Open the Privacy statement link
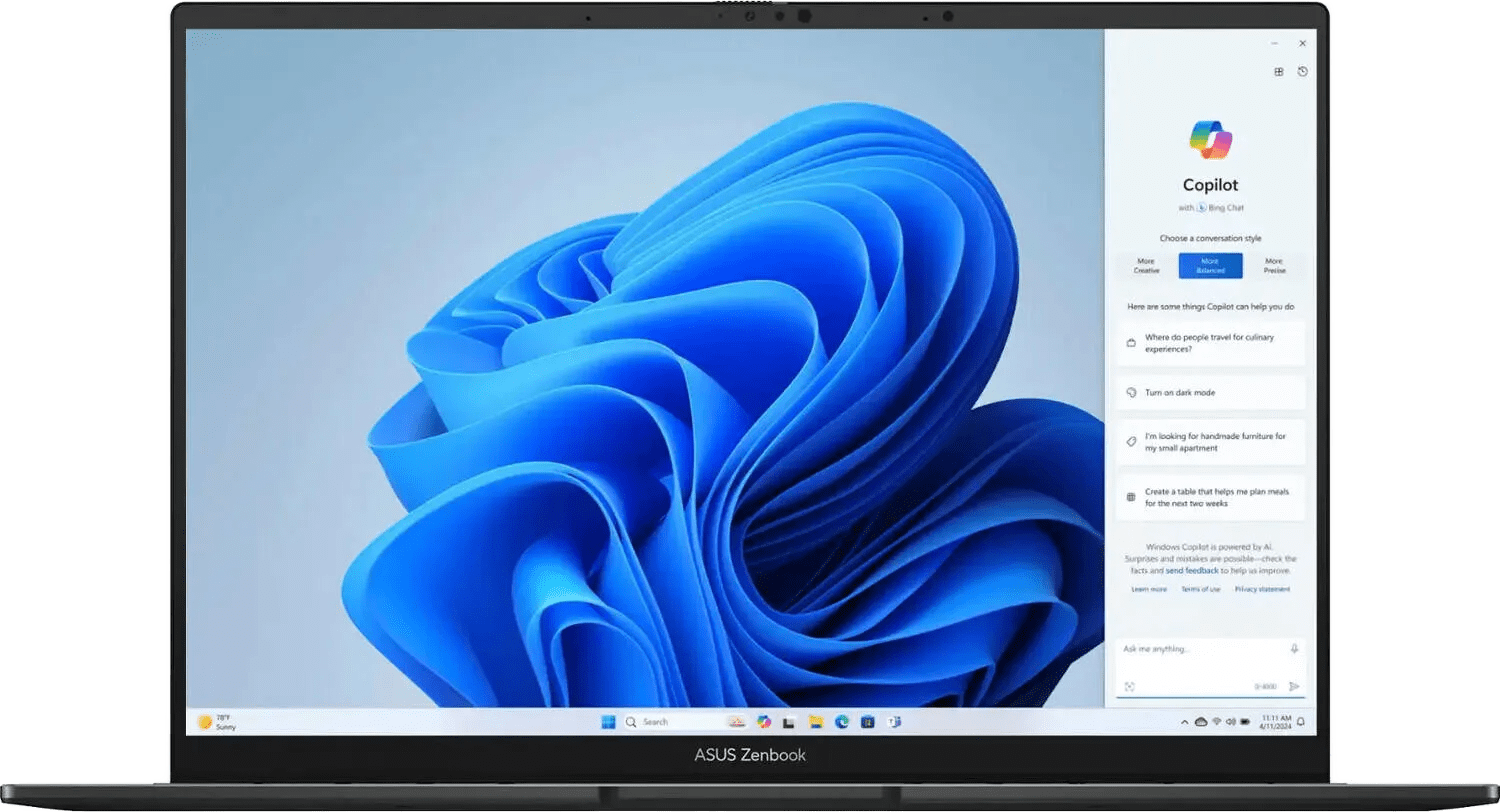Viewport: 1500px width, 812px height. pos(1262,590)
